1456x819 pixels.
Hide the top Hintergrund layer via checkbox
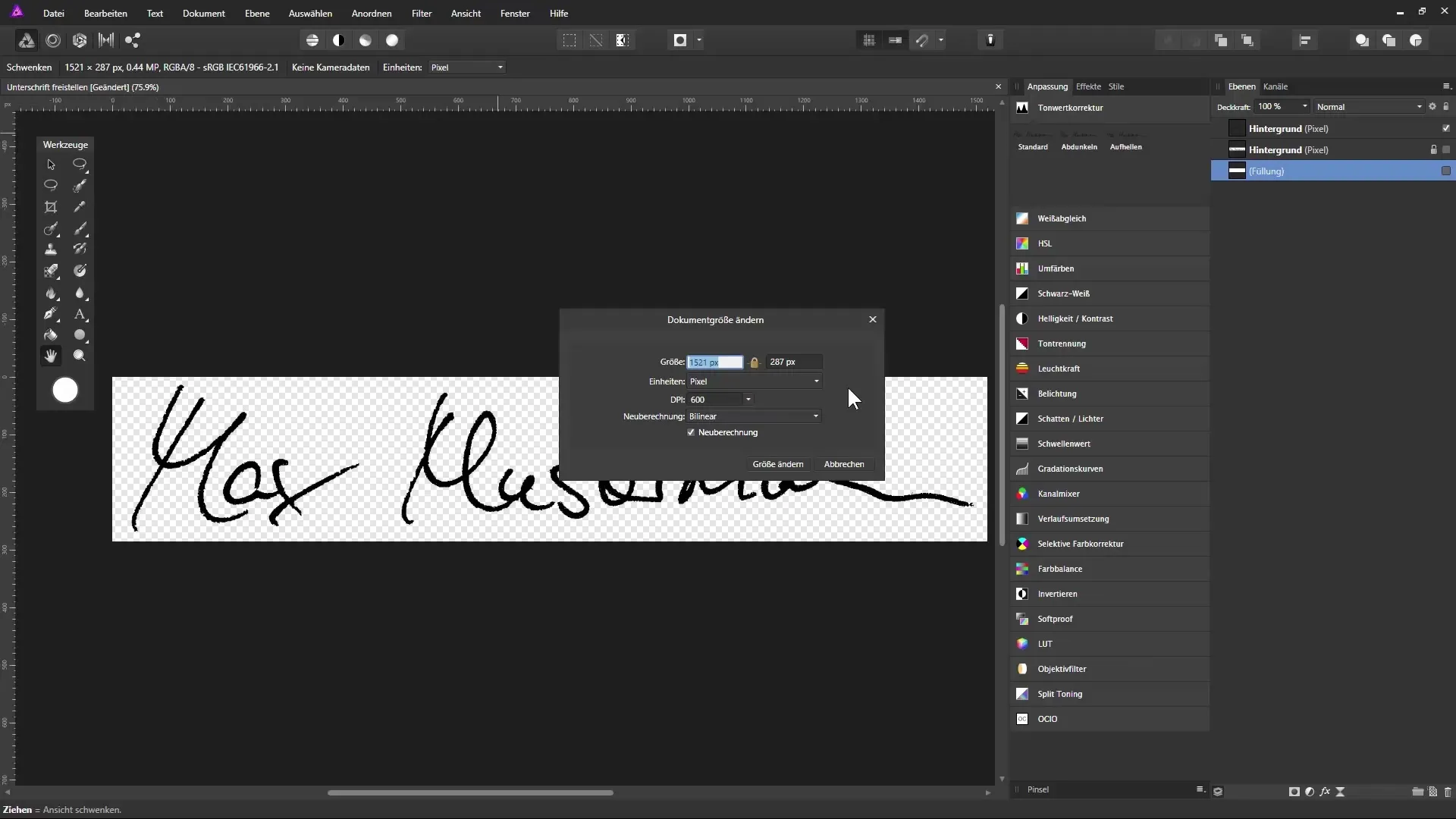1446,129
